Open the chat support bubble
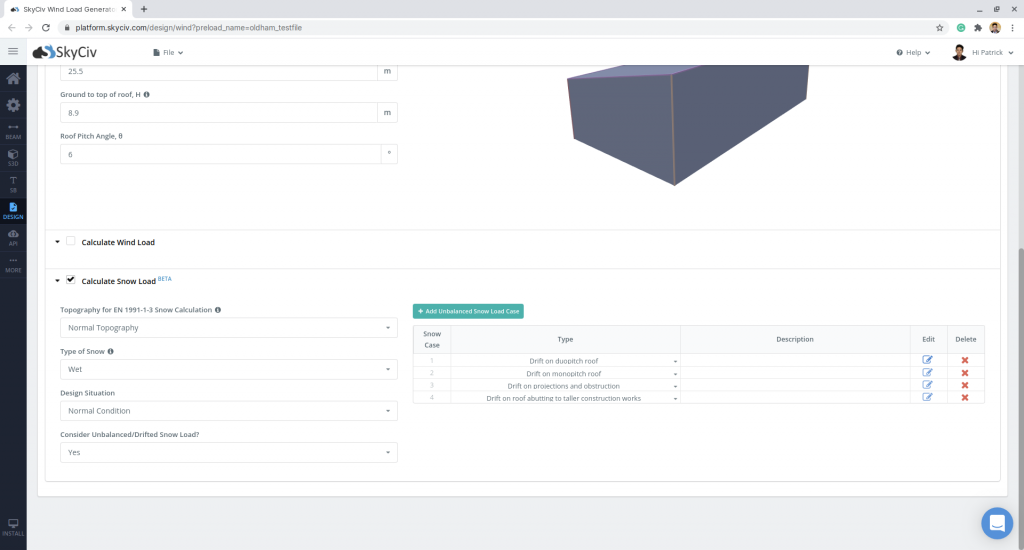 point(996,522)
